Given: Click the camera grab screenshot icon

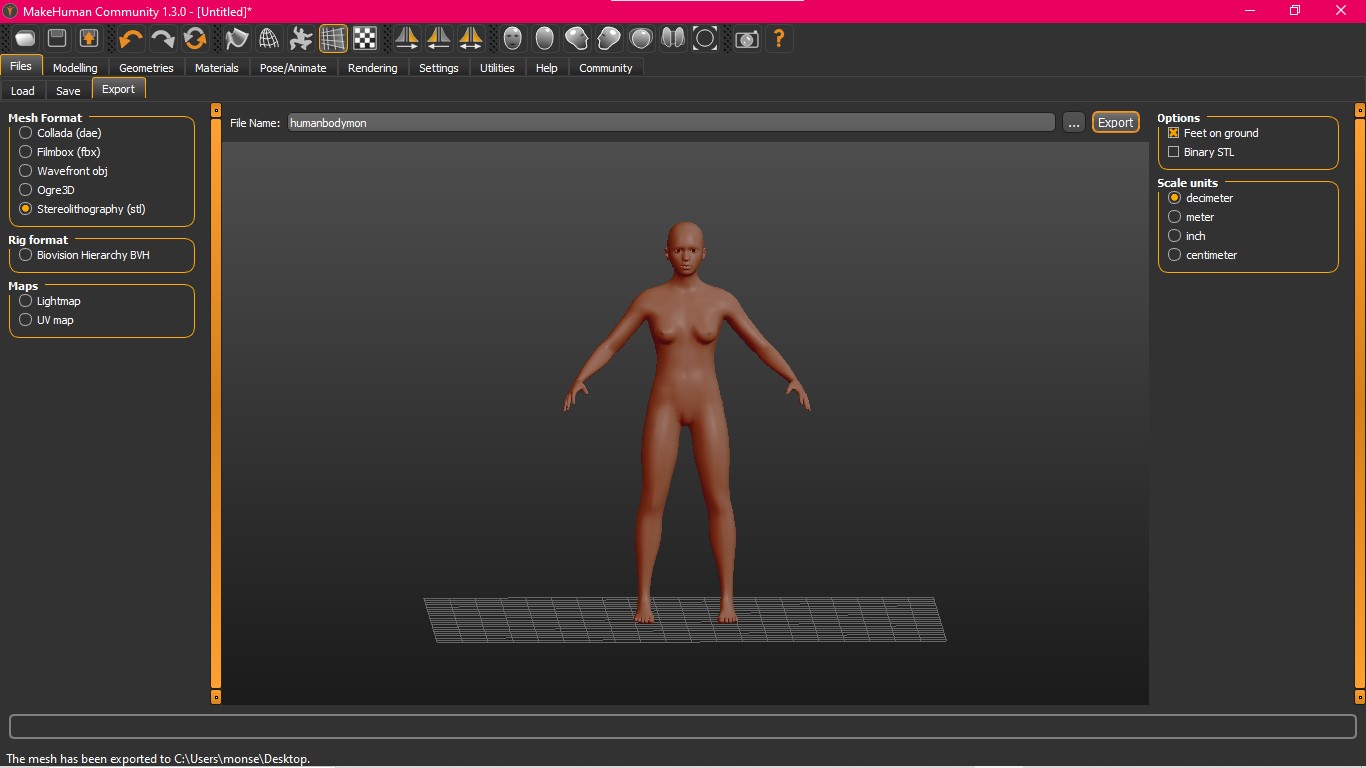Looking at the screenshot, I should coord(746,39).
